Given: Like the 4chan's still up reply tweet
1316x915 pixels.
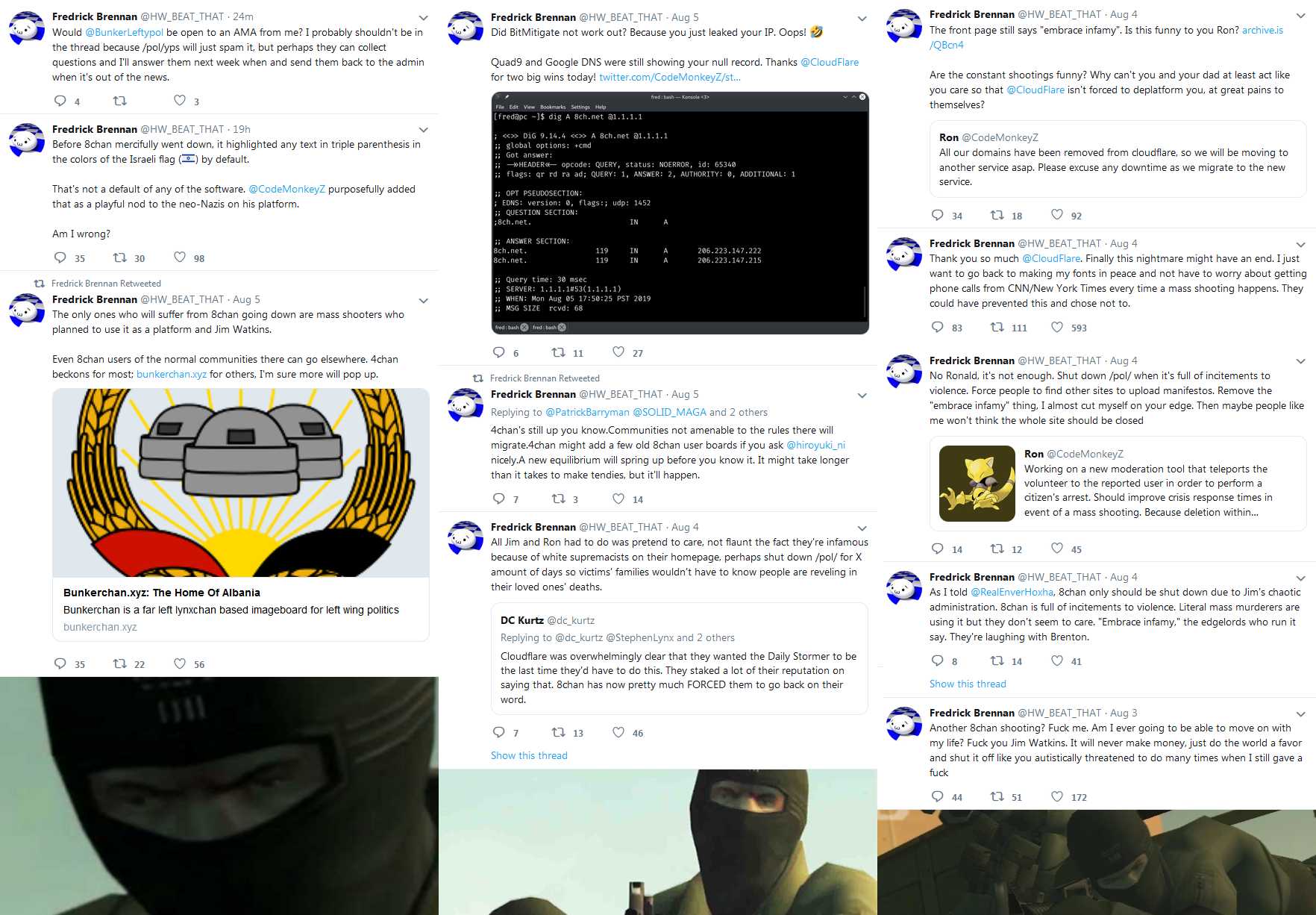Looking at the screenshot, I should tap(618, 499).
